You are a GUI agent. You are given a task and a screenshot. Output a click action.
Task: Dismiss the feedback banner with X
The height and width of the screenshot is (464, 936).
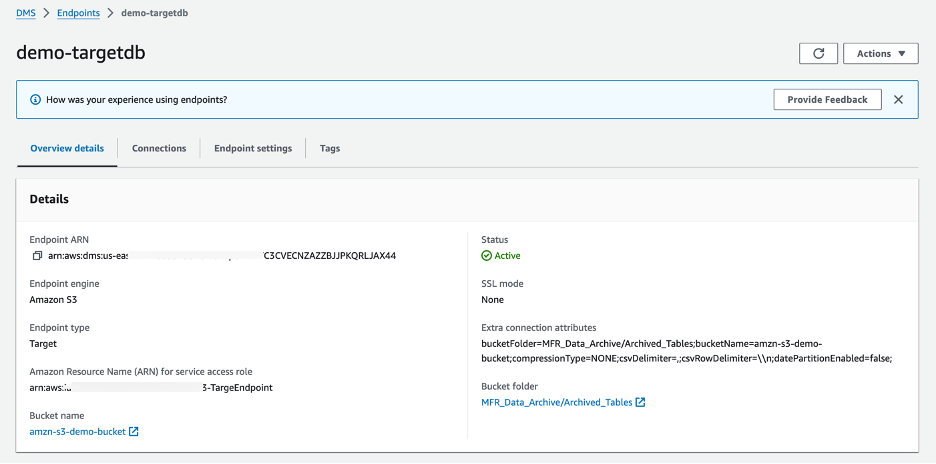pos(898,100)
